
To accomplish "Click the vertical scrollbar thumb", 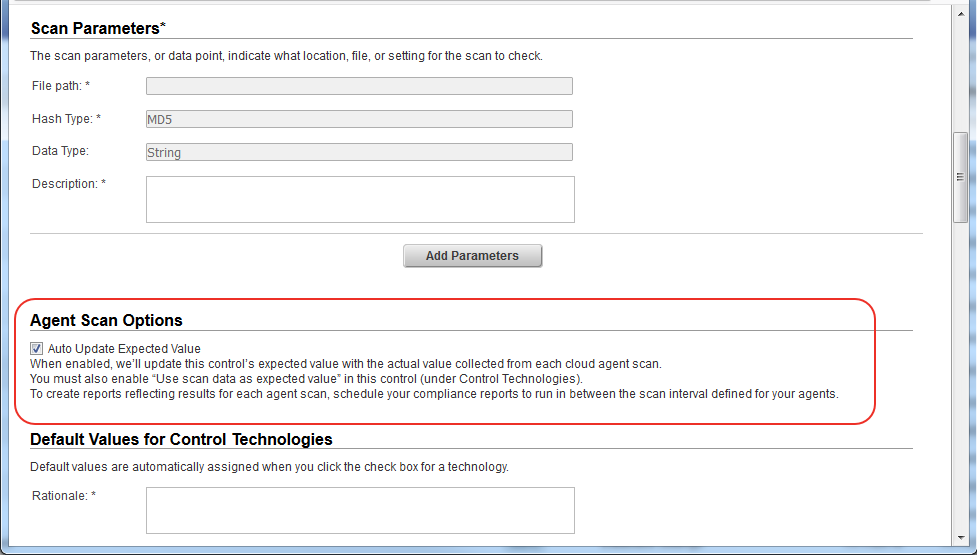I will tap(960, 177).
